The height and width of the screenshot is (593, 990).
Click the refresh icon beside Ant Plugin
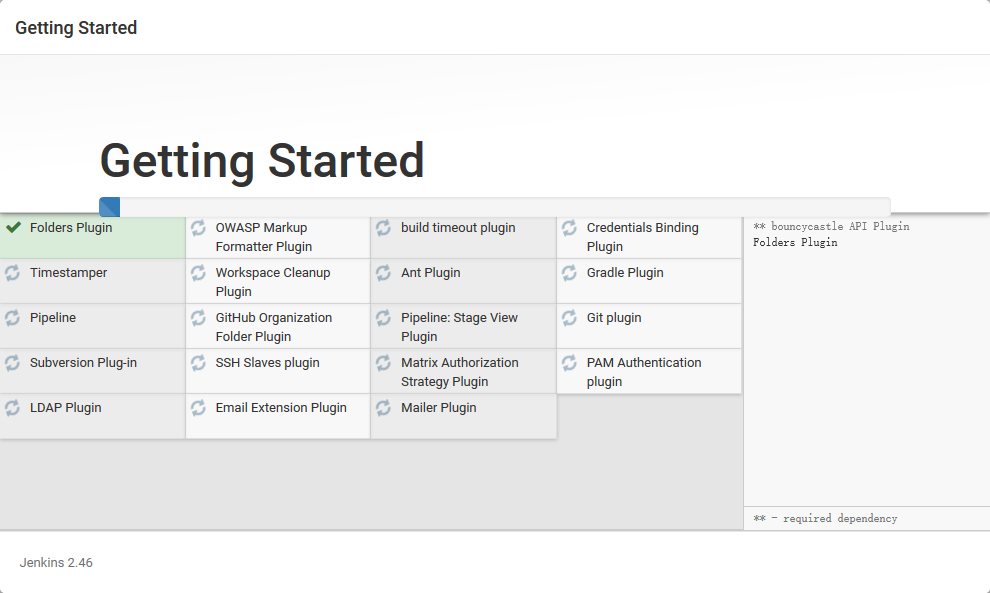(x=384, y=273)
